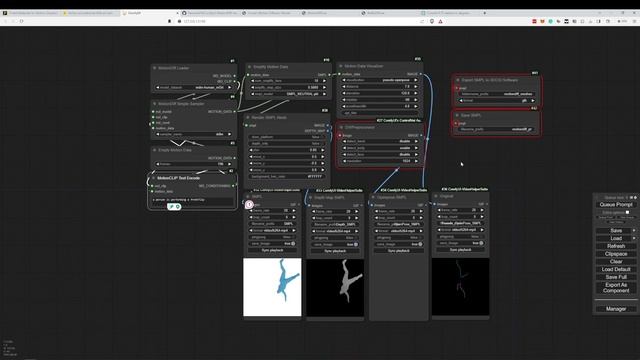Collapse the MotionDiff Simple Sampler node dot
This screenshot has height=360, width=640.
(x=155, y=104)
